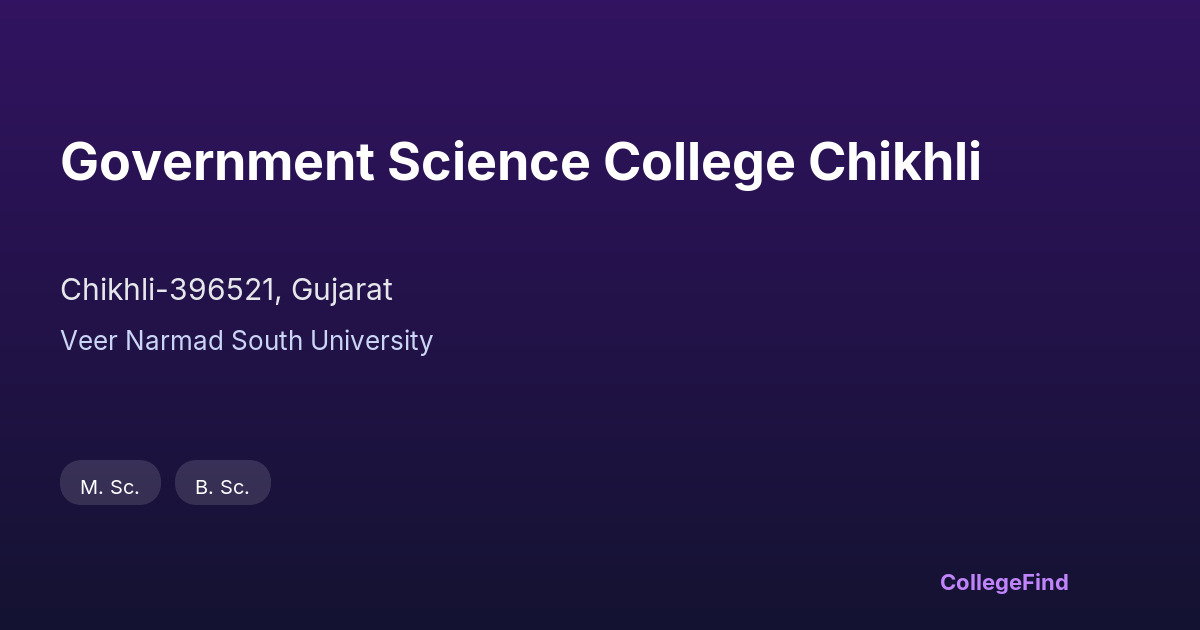Click the Sc. text inside the B. Sc. tag
Viewport: 1200px width, 630px height.
pos(235,487)
